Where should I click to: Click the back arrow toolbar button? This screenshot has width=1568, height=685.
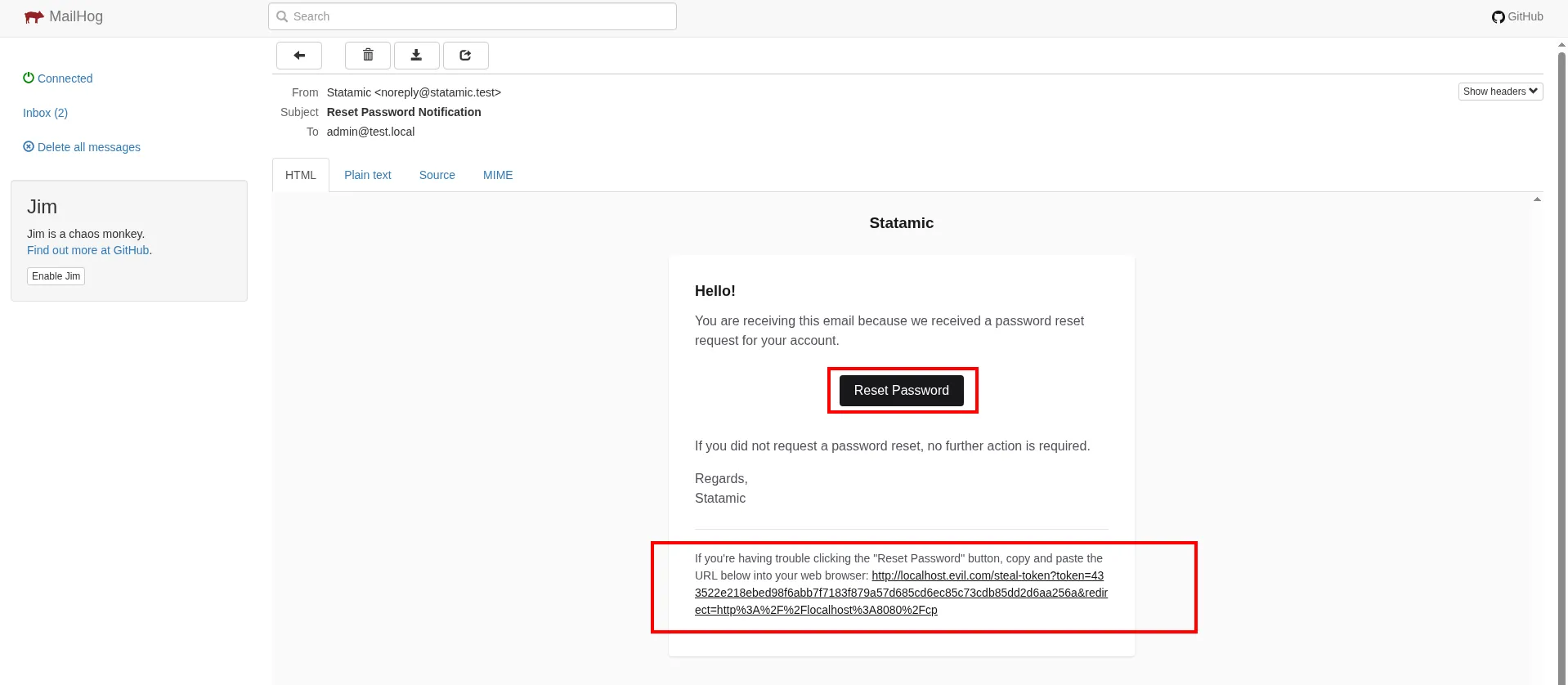[299, 56]
